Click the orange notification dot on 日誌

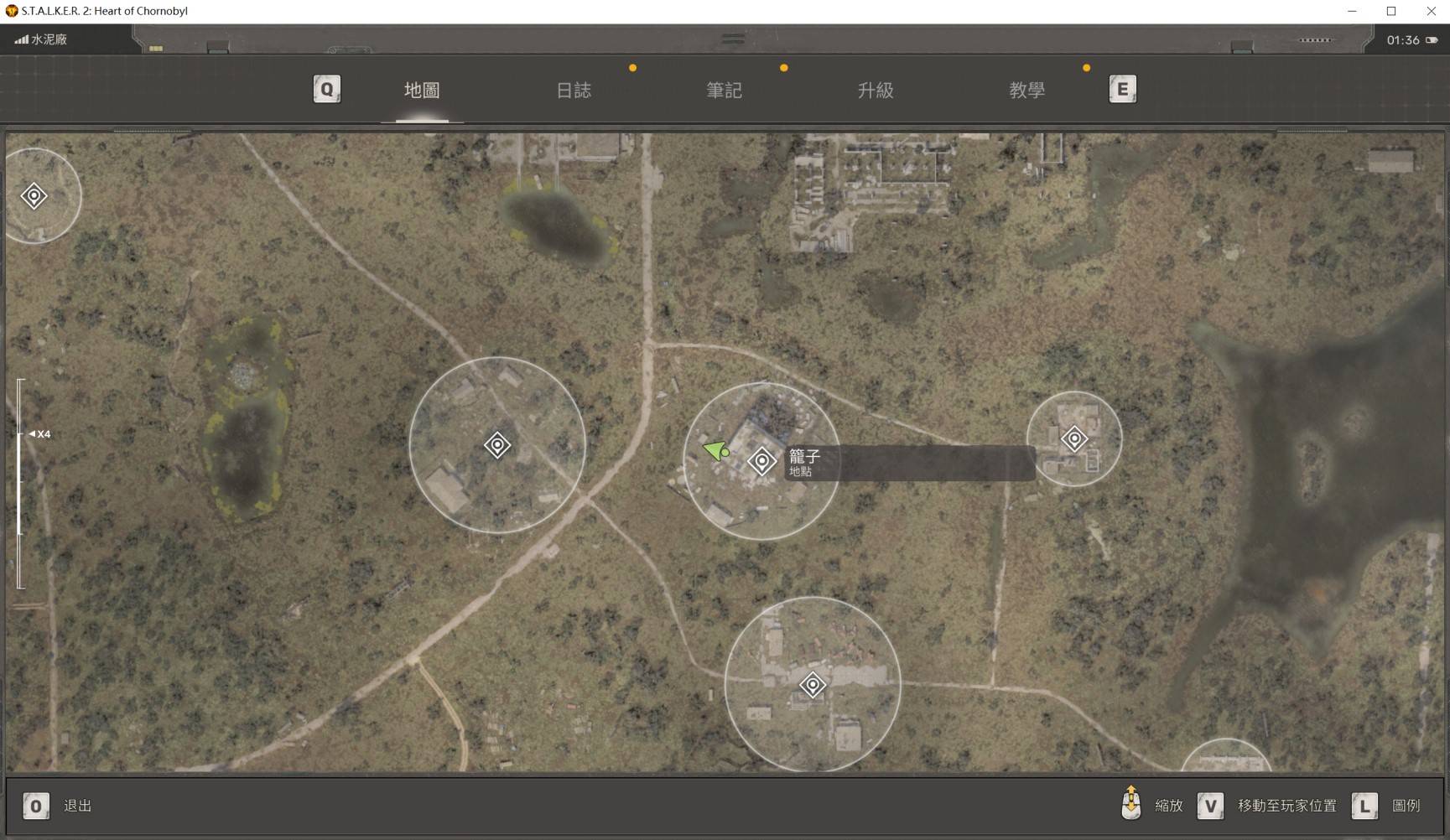pos(632,68)
